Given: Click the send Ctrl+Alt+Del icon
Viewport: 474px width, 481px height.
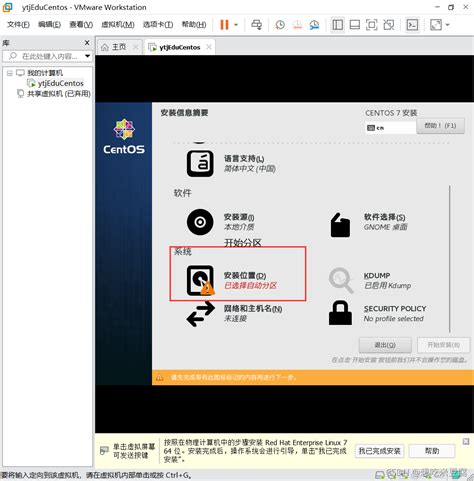Looking at the screenshot, I should click(256, 25).
